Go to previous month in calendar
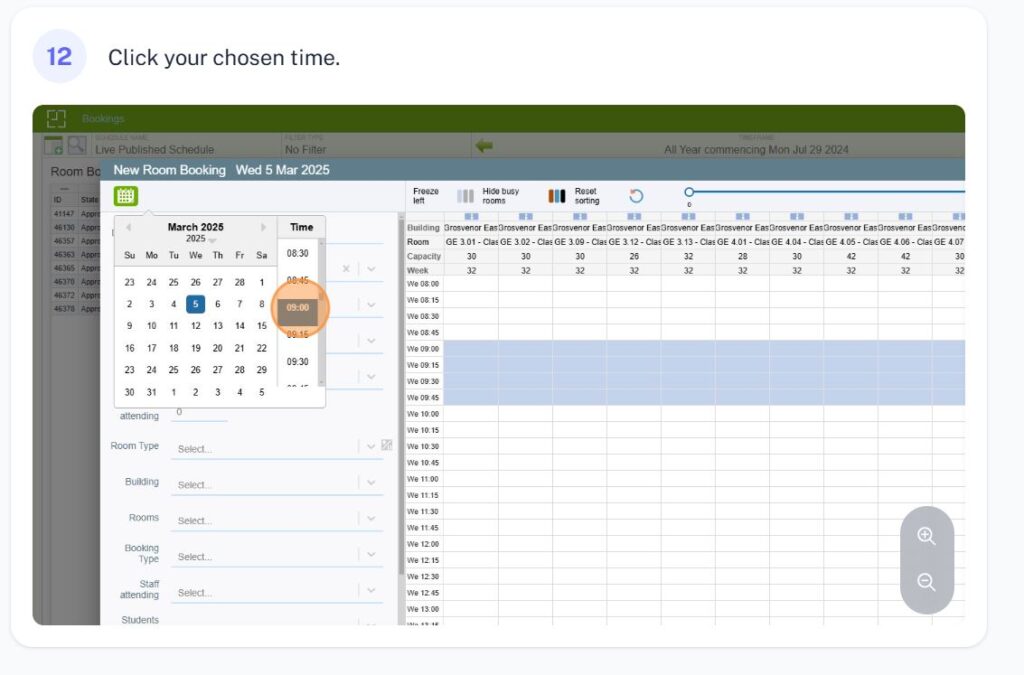 click(129, 227)
